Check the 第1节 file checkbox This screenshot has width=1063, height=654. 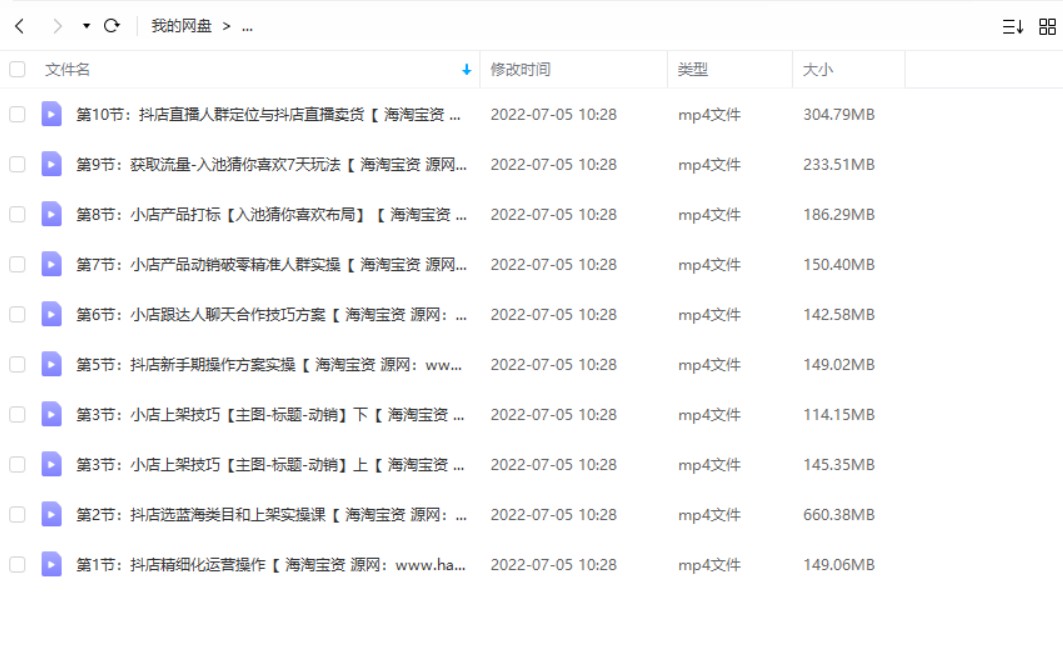coord(18,565)
